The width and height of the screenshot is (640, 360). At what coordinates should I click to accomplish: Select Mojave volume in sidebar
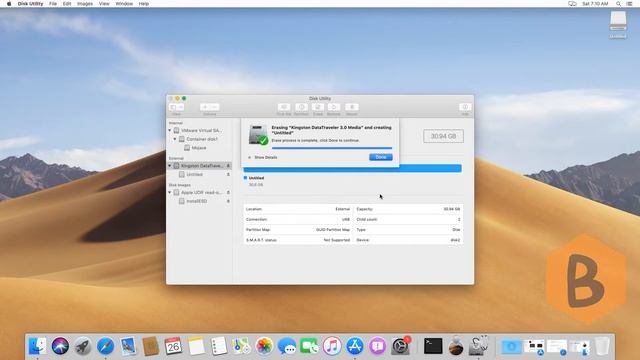pos(199,148)
